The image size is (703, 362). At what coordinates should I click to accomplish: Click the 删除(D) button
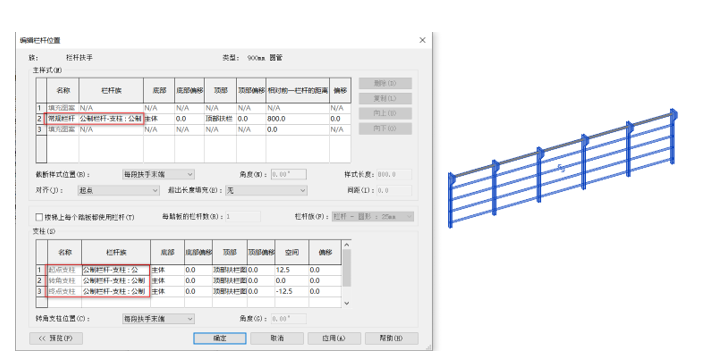pyautogui.click(x=385, y=83)
